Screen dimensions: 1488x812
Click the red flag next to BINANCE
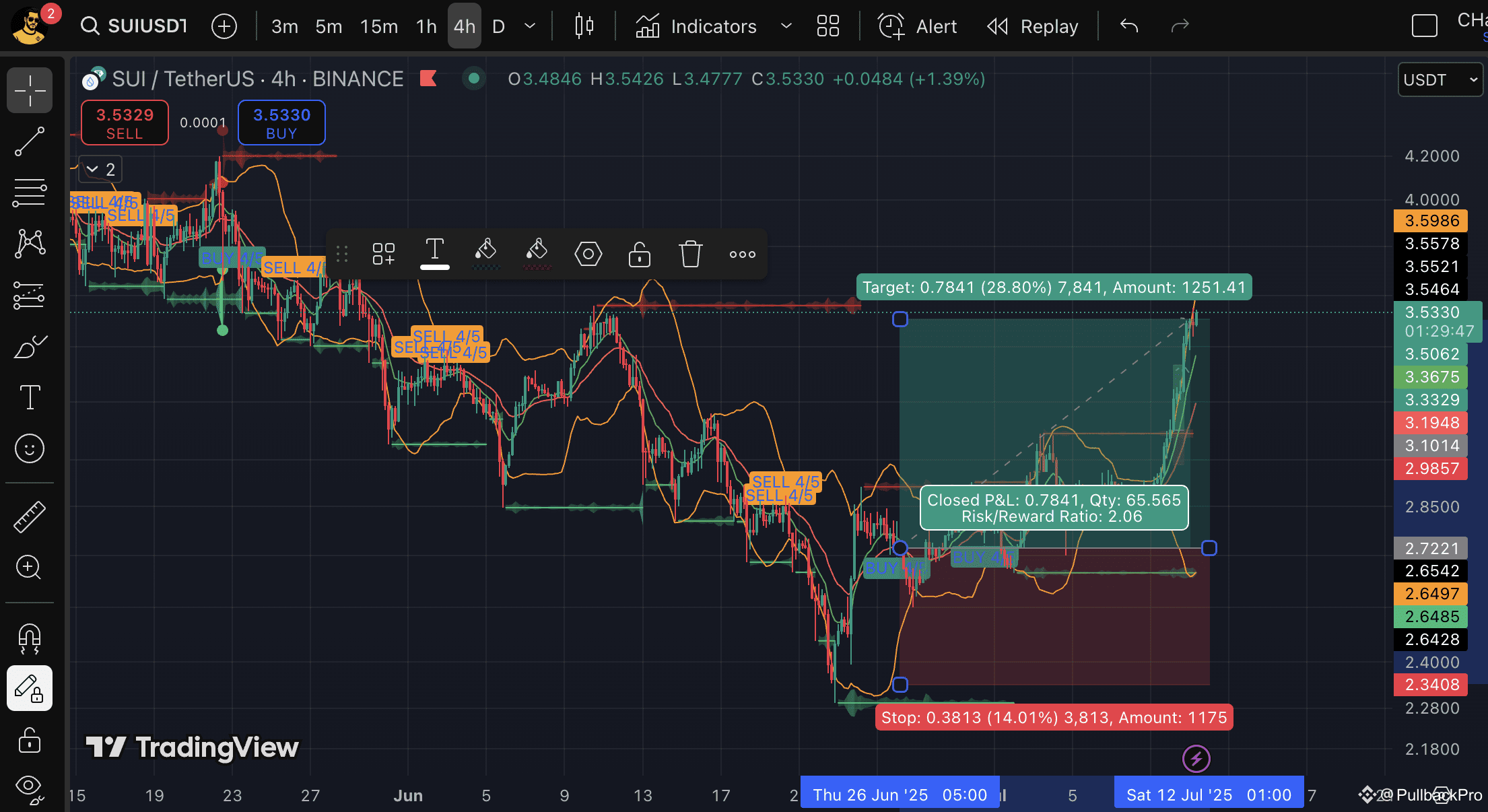[428, 79]
